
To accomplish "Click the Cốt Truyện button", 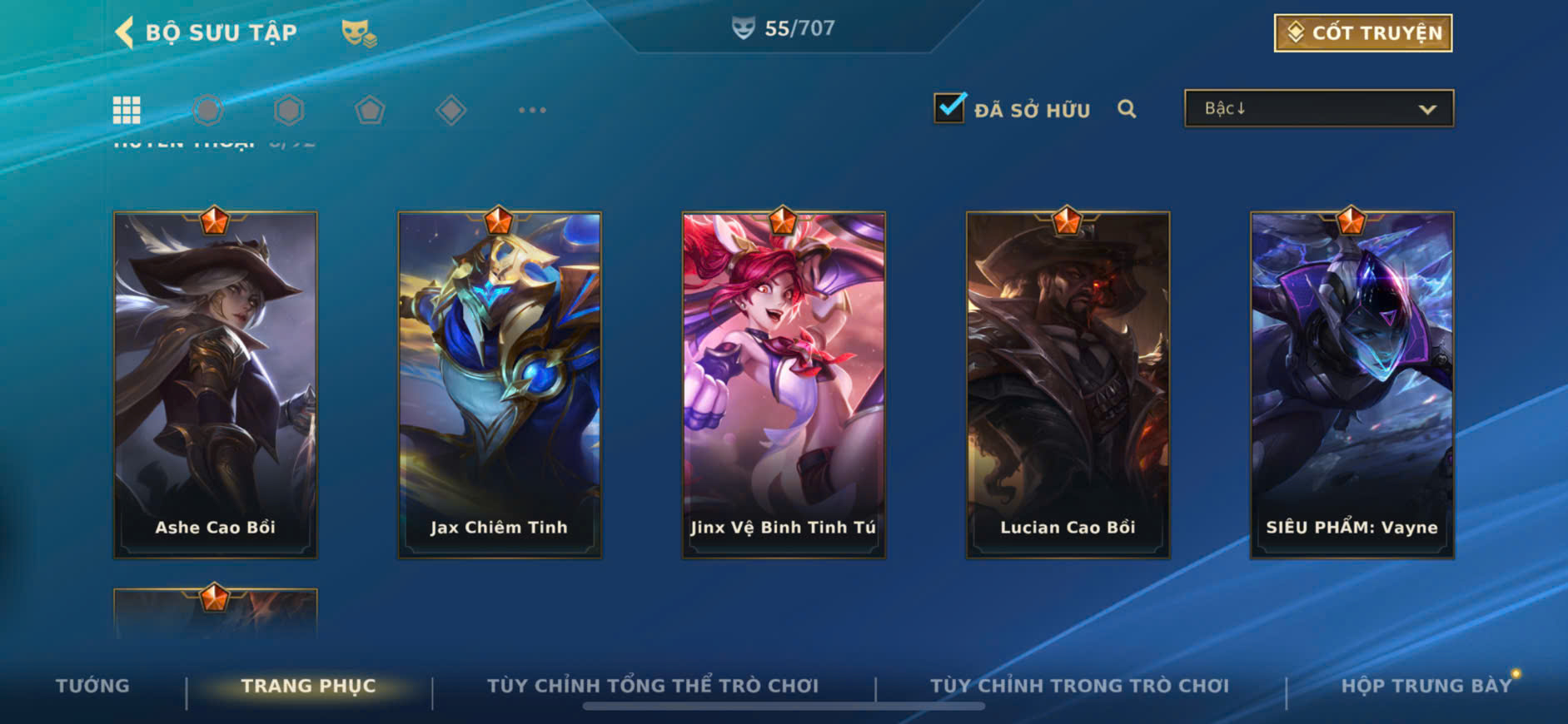I will (x=1363, y=33).
